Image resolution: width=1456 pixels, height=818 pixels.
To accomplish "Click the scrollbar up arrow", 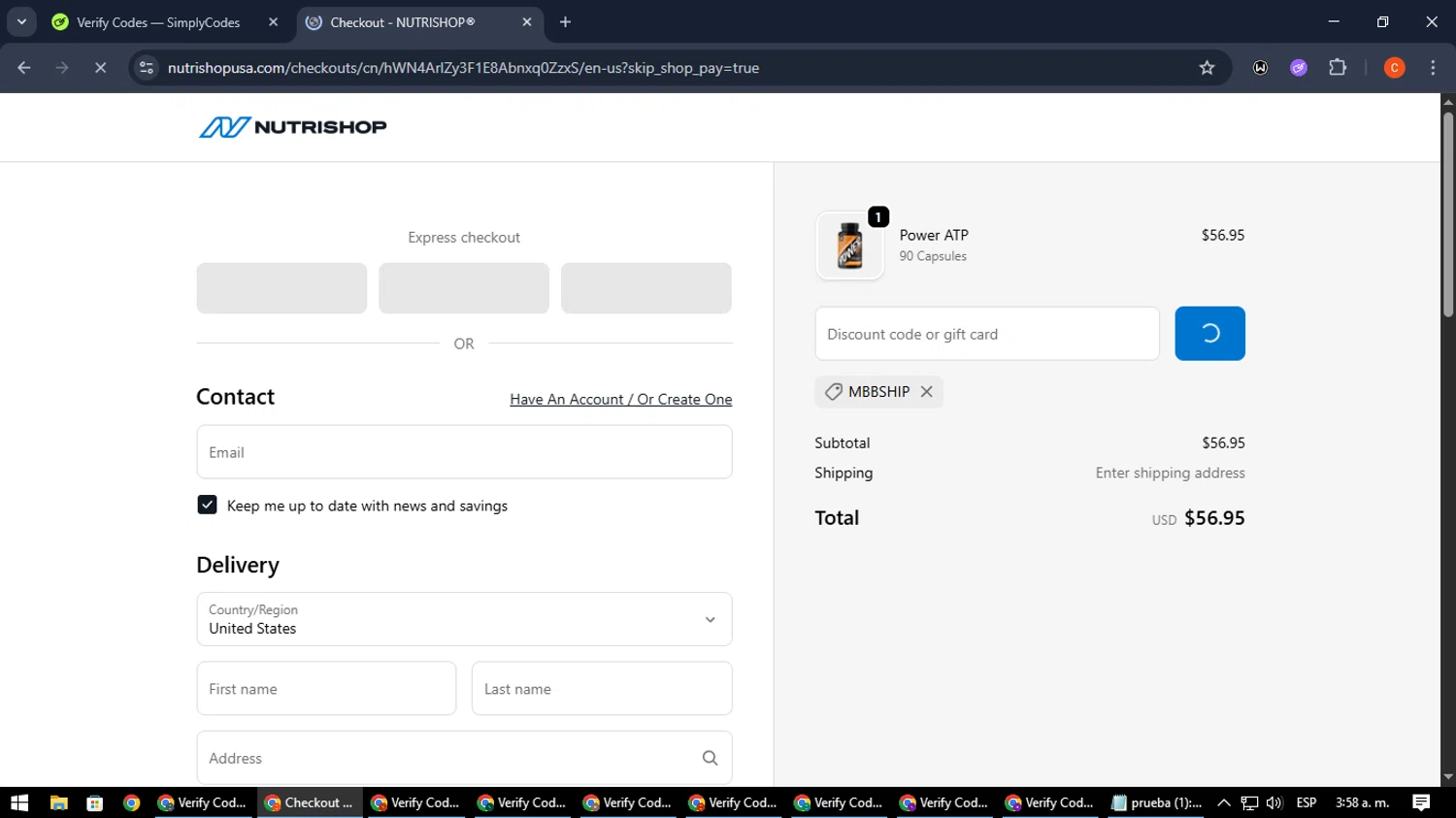I will click(1447, 101).
